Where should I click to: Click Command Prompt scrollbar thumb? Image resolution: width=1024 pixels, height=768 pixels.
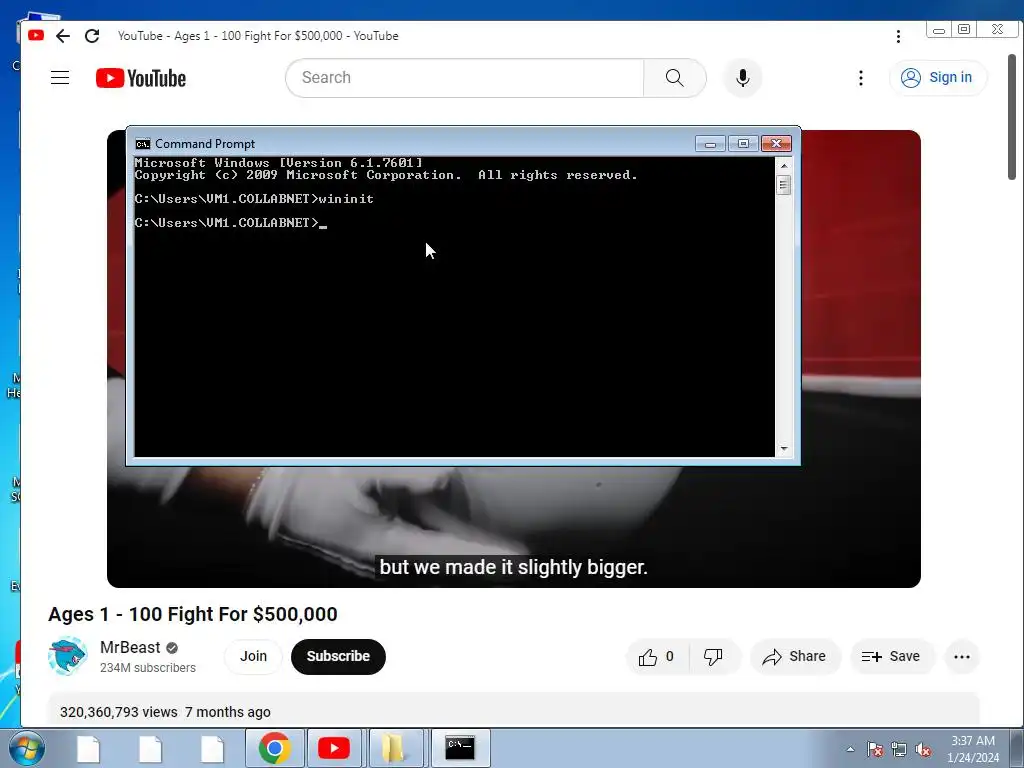point(784,185)
